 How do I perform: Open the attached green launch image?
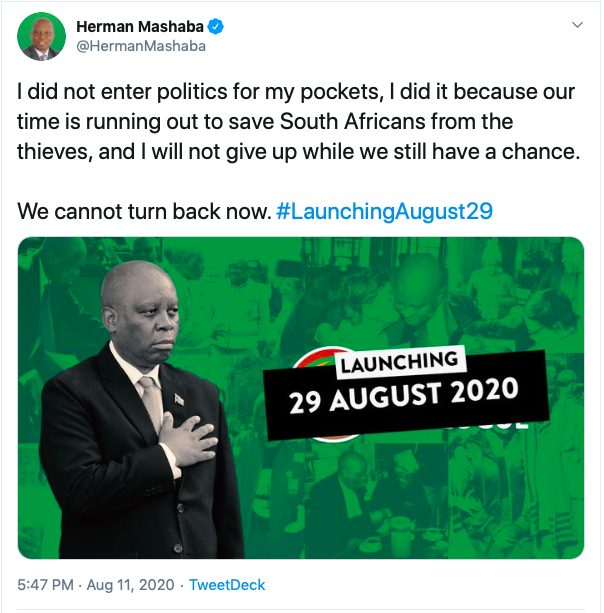(x=301, y=398)
